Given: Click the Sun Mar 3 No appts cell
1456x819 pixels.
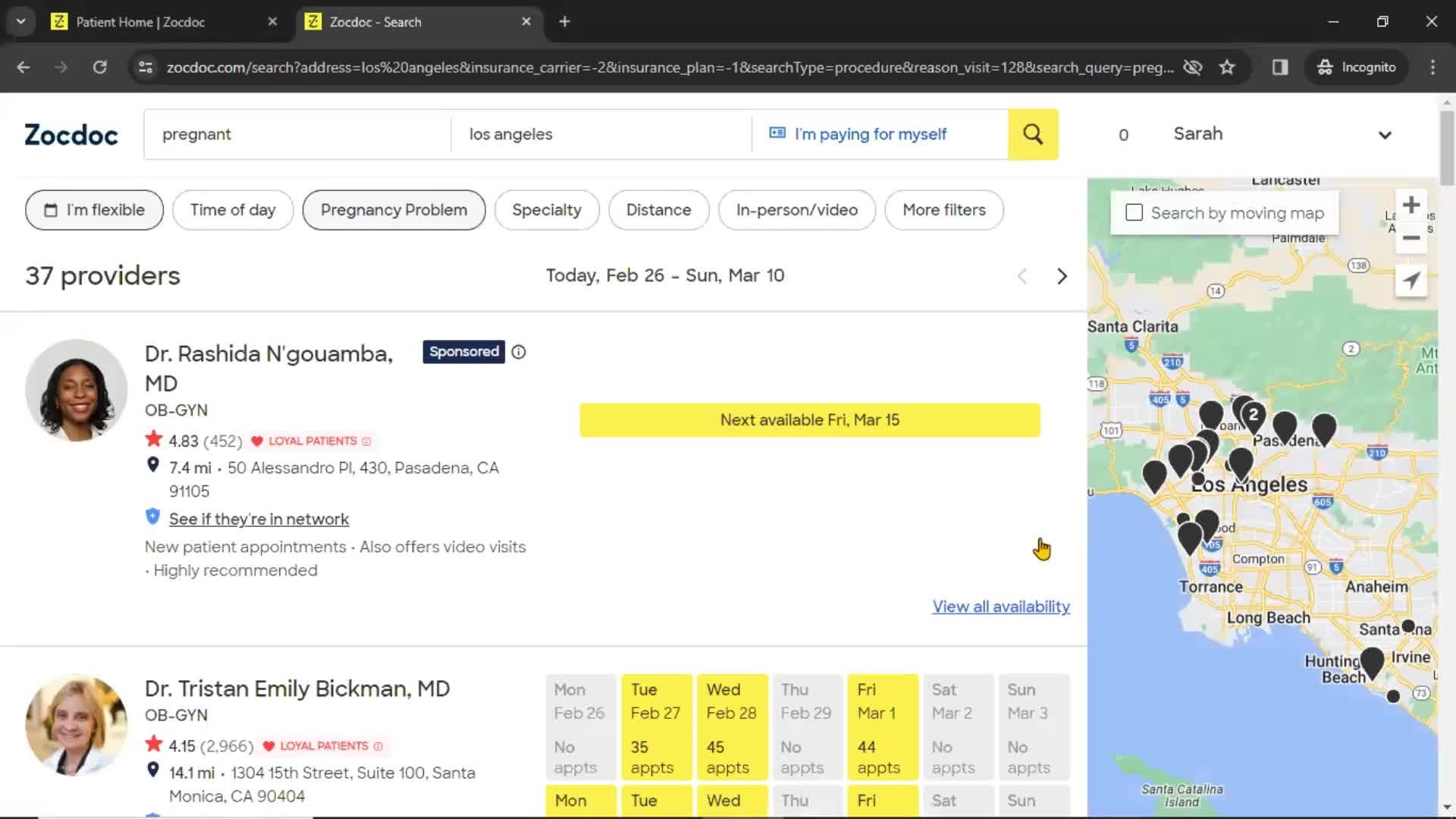Looking at the screenshot, I should (x=1034, y=727).
